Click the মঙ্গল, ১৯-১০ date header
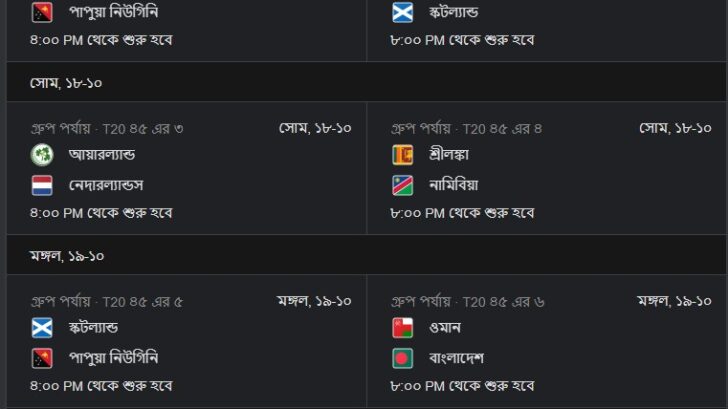The image size is (728, 409). click(x=67, y=256)
